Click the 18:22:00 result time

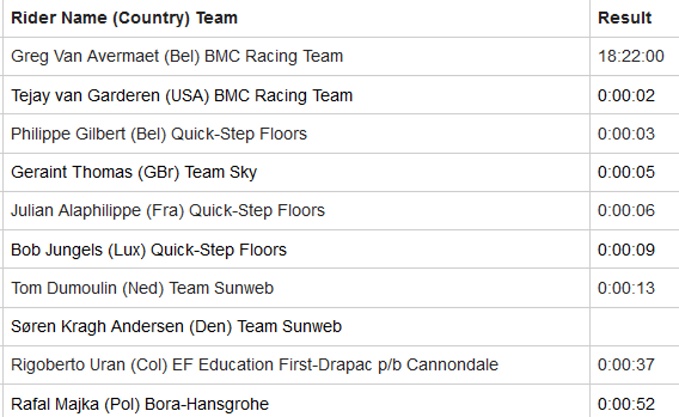click(x=631, y=57)
